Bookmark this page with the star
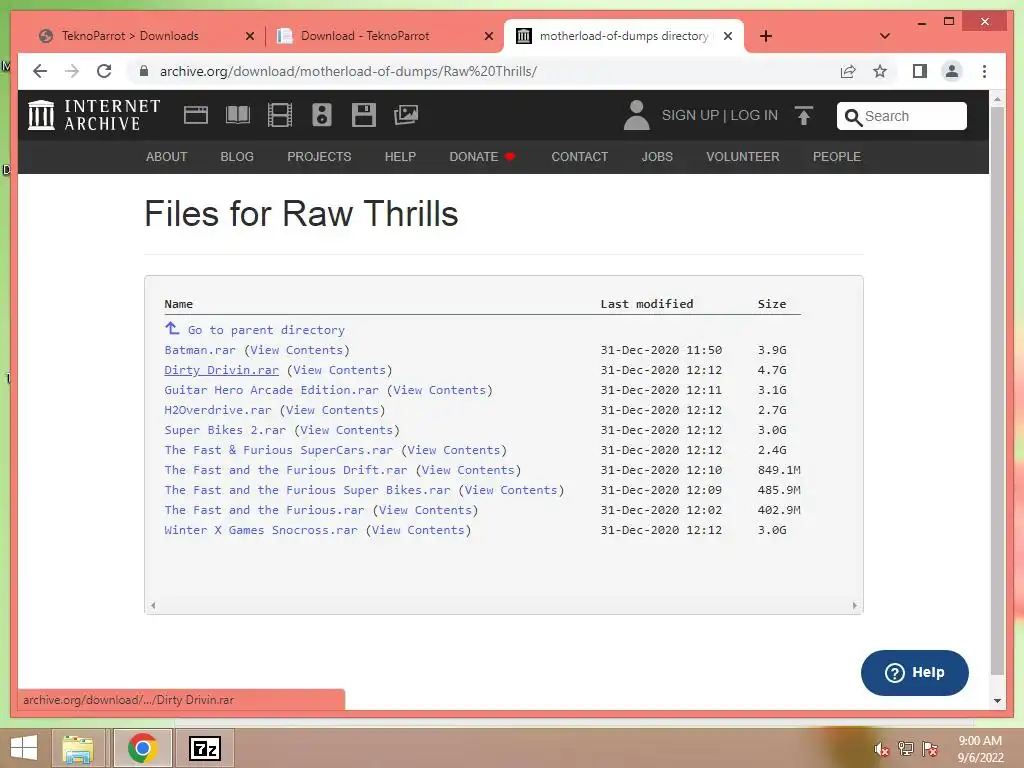1024x768 pixels. pyautogui.click(x=880, y=71)
